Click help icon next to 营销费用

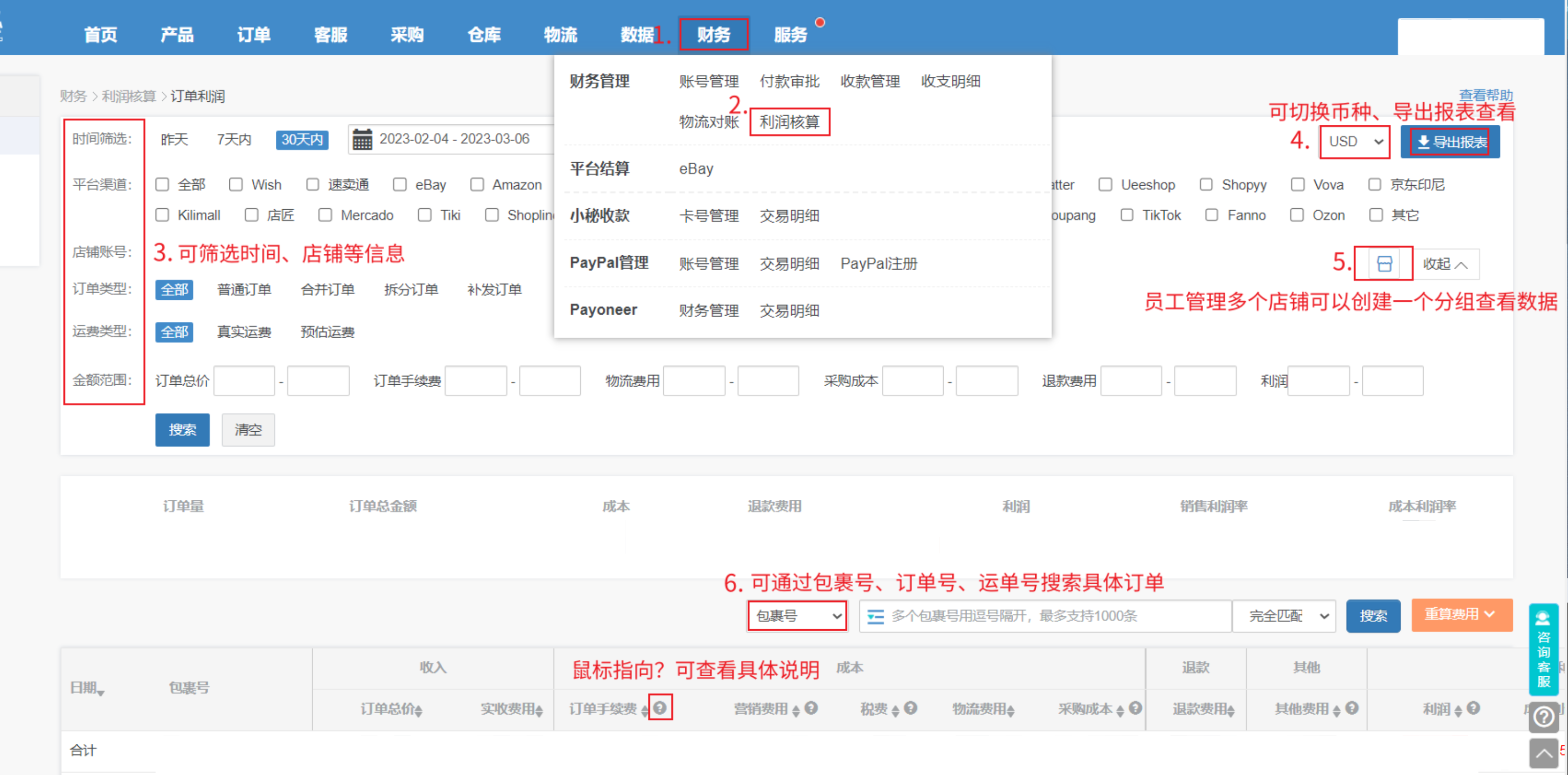(x=811, y=707)
